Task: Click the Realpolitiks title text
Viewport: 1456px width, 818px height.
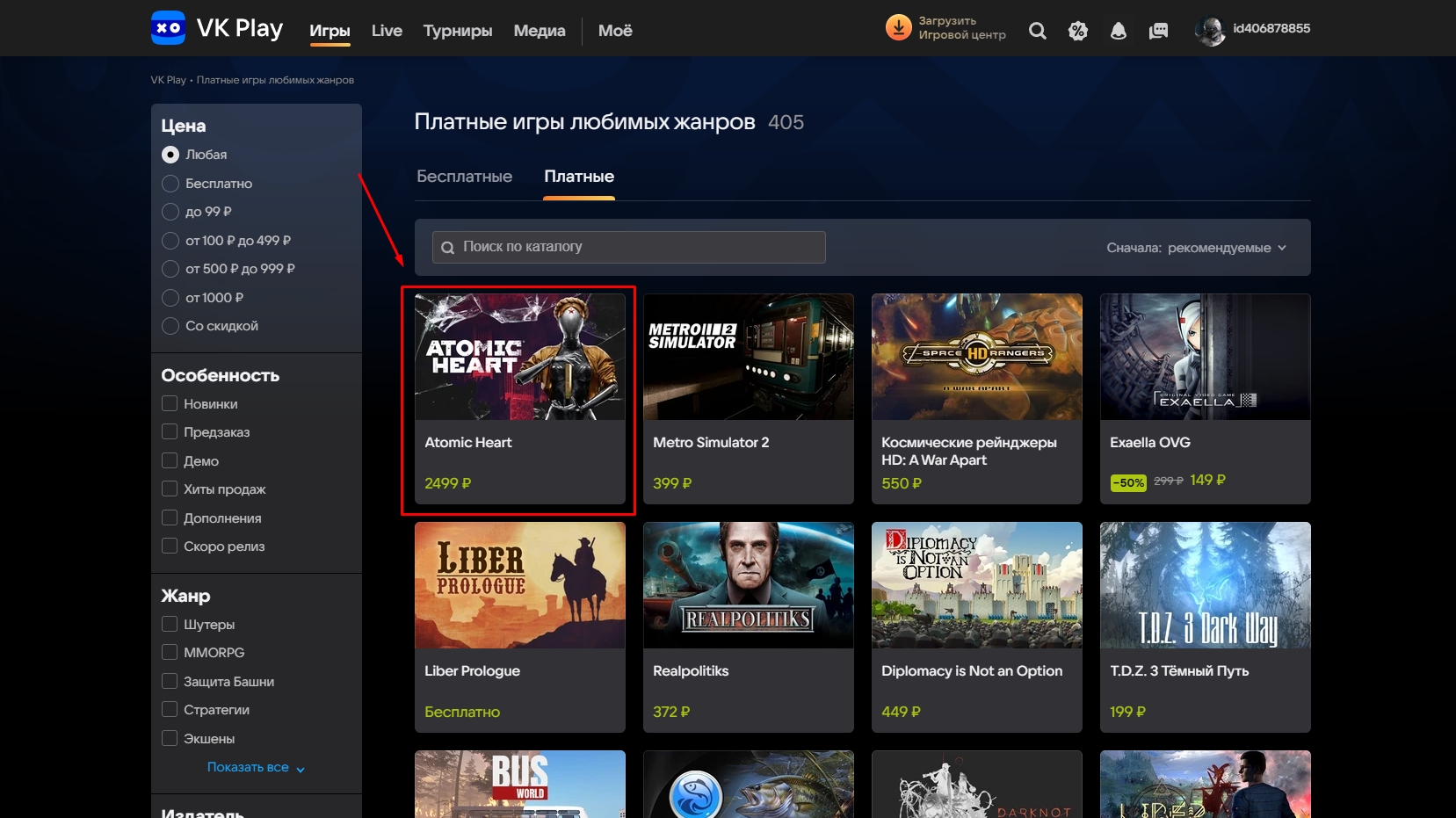Action: click(x=691, y=671)
